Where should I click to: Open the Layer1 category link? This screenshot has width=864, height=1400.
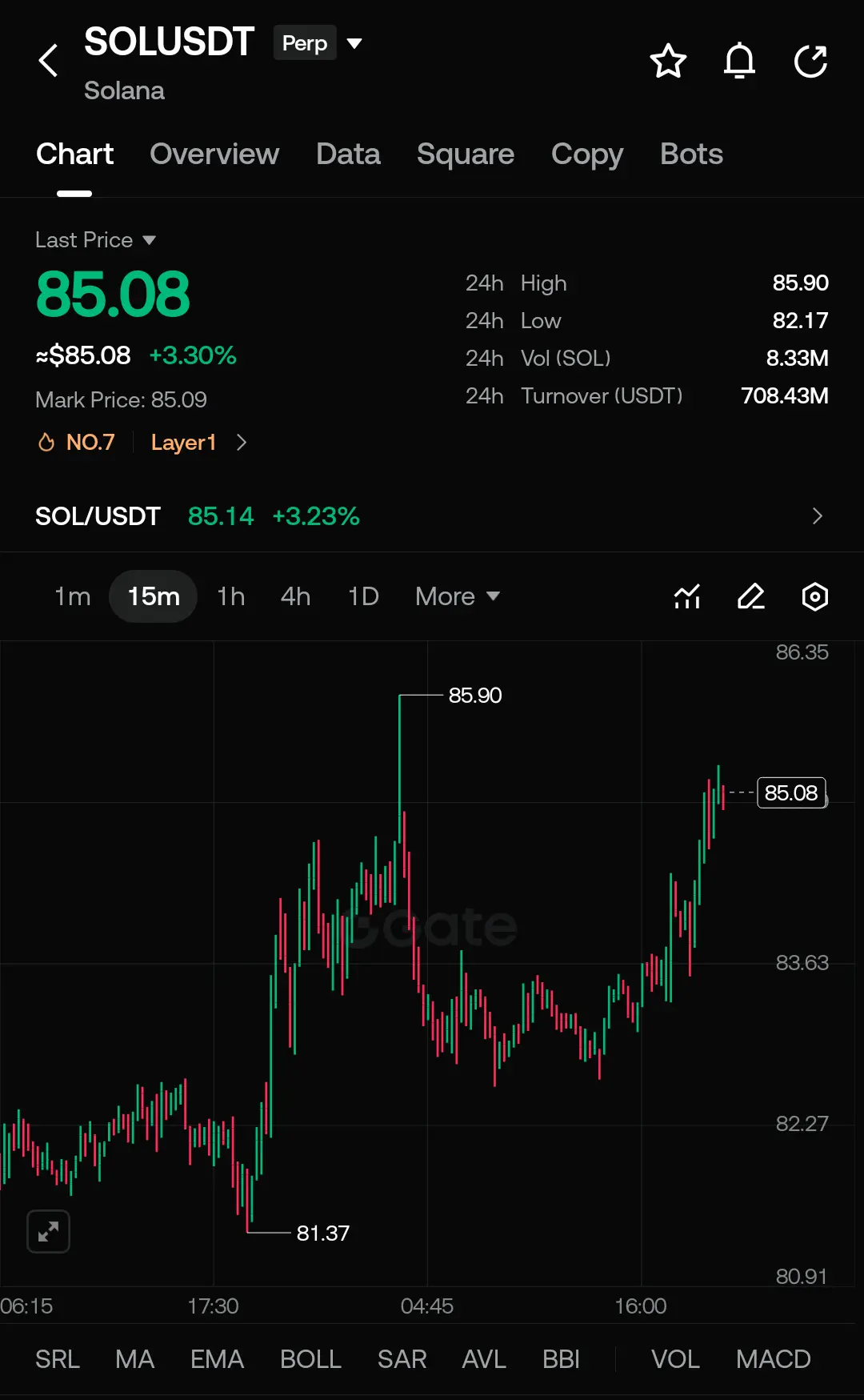[183, 442]
